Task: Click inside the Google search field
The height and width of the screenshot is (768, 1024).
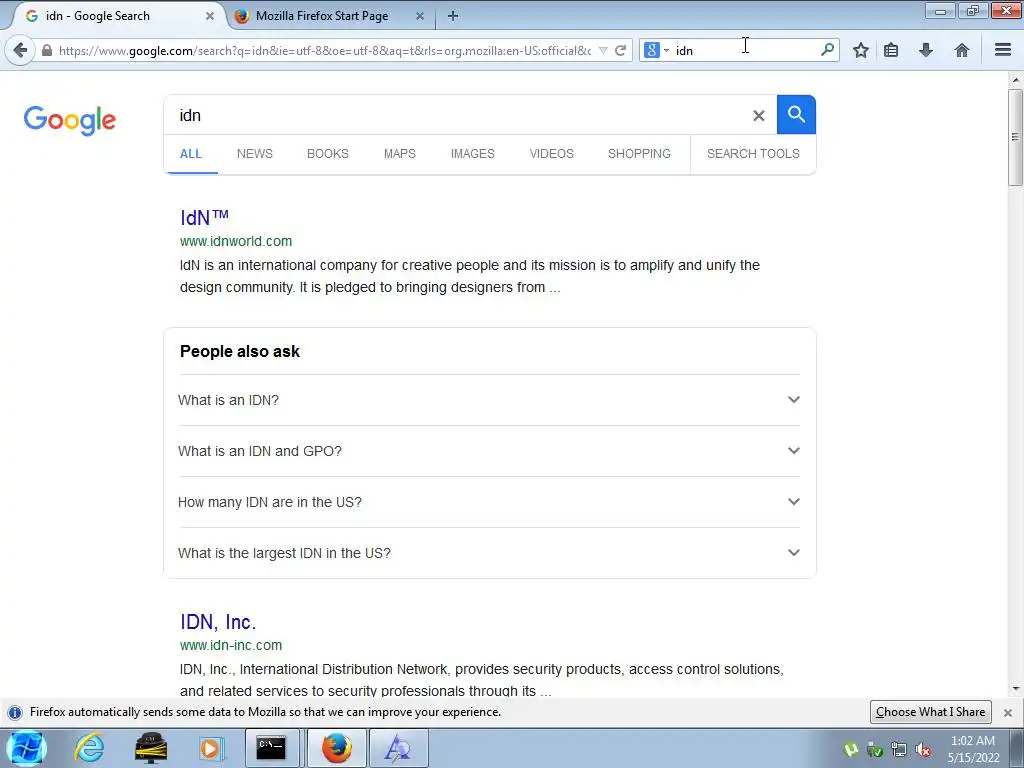Action: click(x=457, y=115)
